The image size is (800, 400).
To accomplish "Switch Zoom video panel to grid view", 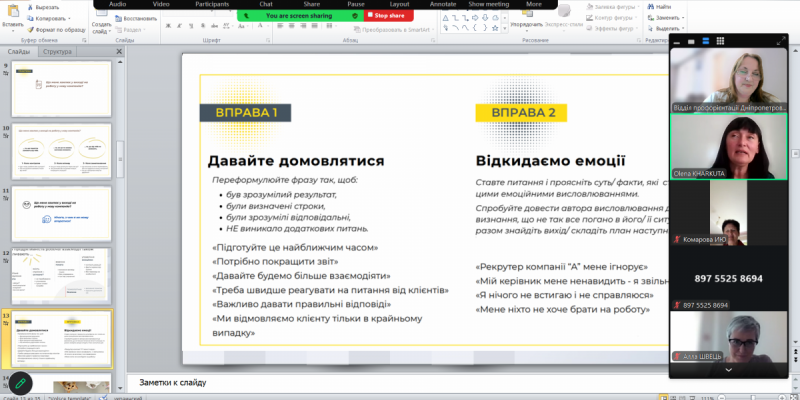I will click(720, 41).
